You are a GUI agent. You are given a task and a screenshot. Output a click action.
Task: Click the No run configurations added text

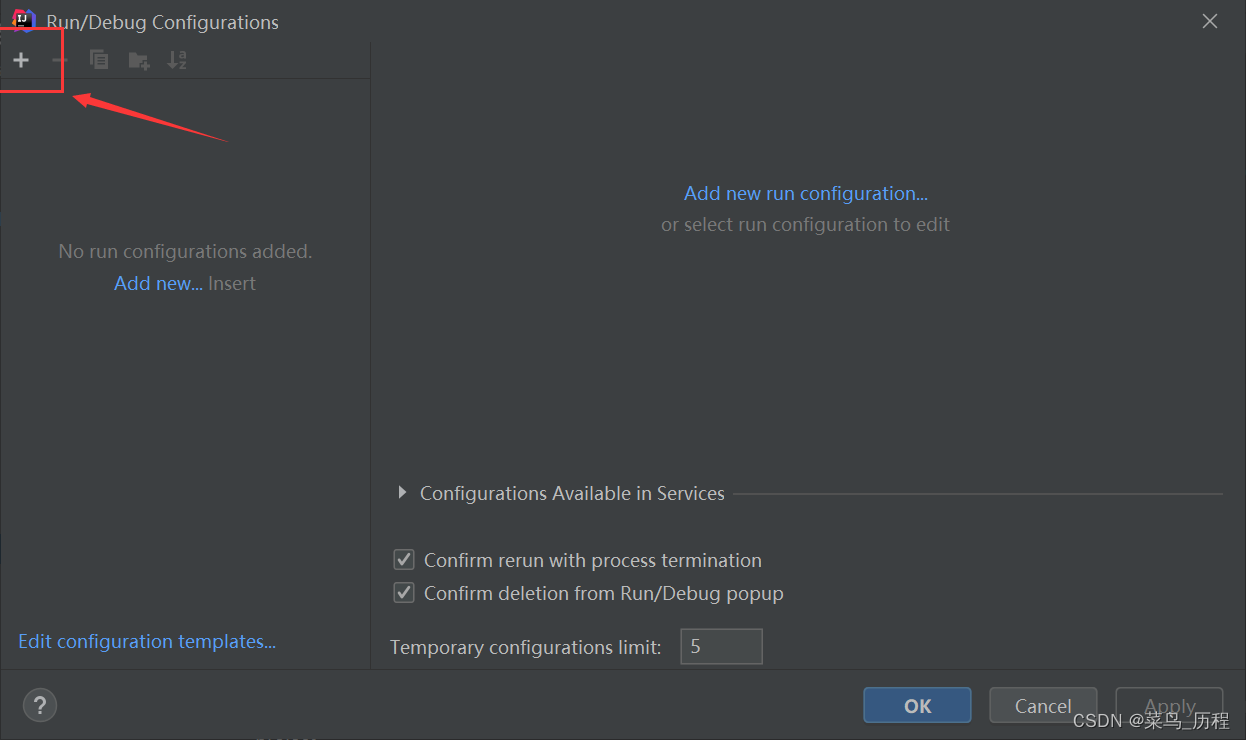tap(185, 251)
